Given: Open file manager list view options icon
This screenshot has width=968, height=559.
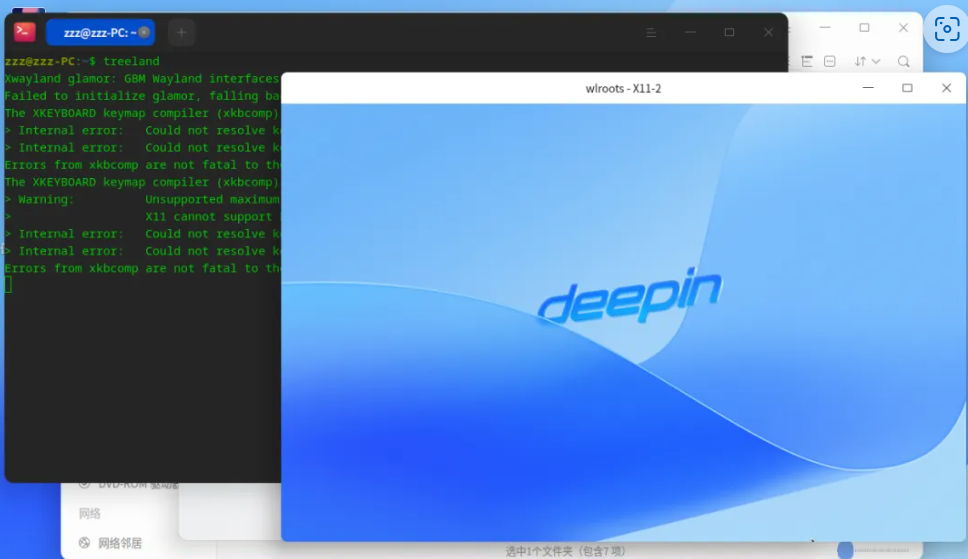Looking at the screenshot, I should click(x=830, y=61).
